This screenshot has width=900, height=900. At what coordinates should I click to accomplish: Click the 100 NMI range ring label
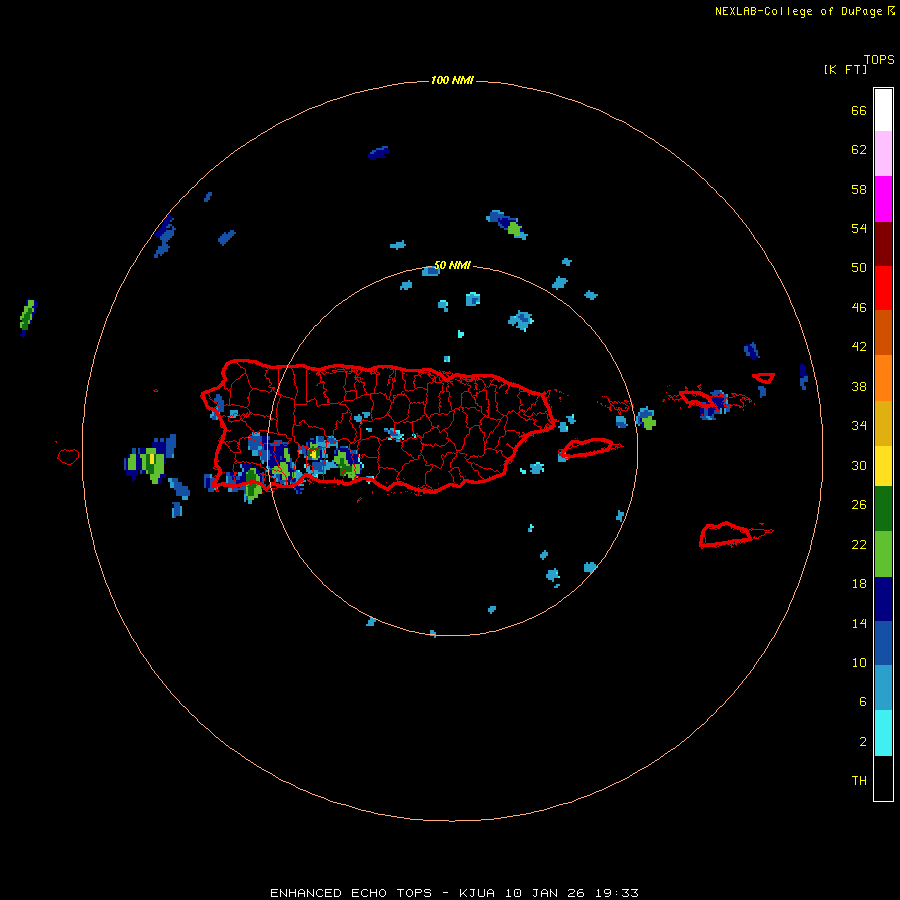pyautogui.click(x=452, y=80)
